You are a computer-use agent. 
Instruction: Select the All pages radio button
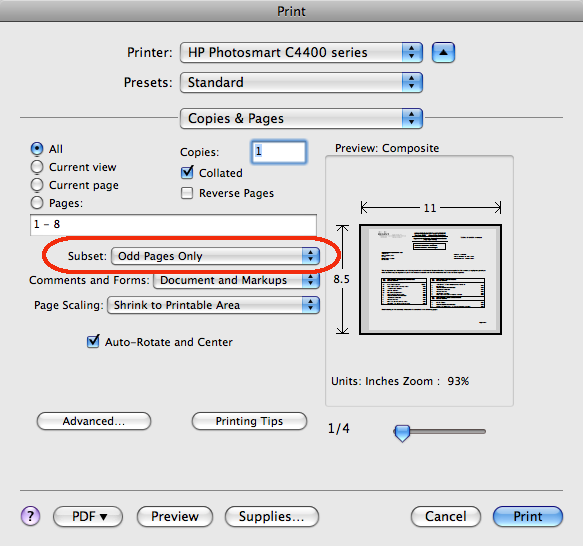(37, 149)
